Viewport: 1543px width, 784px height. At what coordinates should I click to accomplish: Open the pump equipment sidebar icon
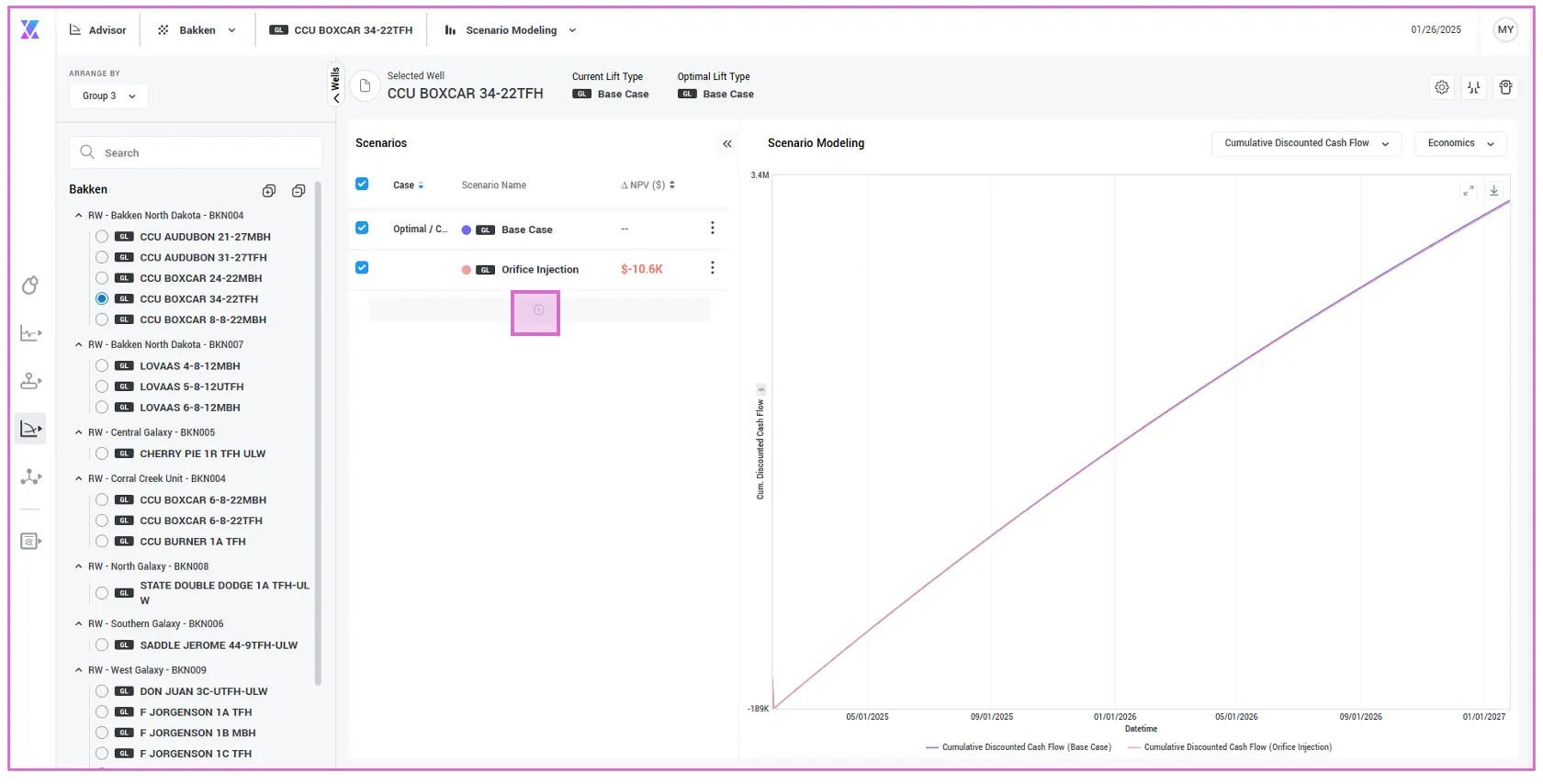click(30, 381)
